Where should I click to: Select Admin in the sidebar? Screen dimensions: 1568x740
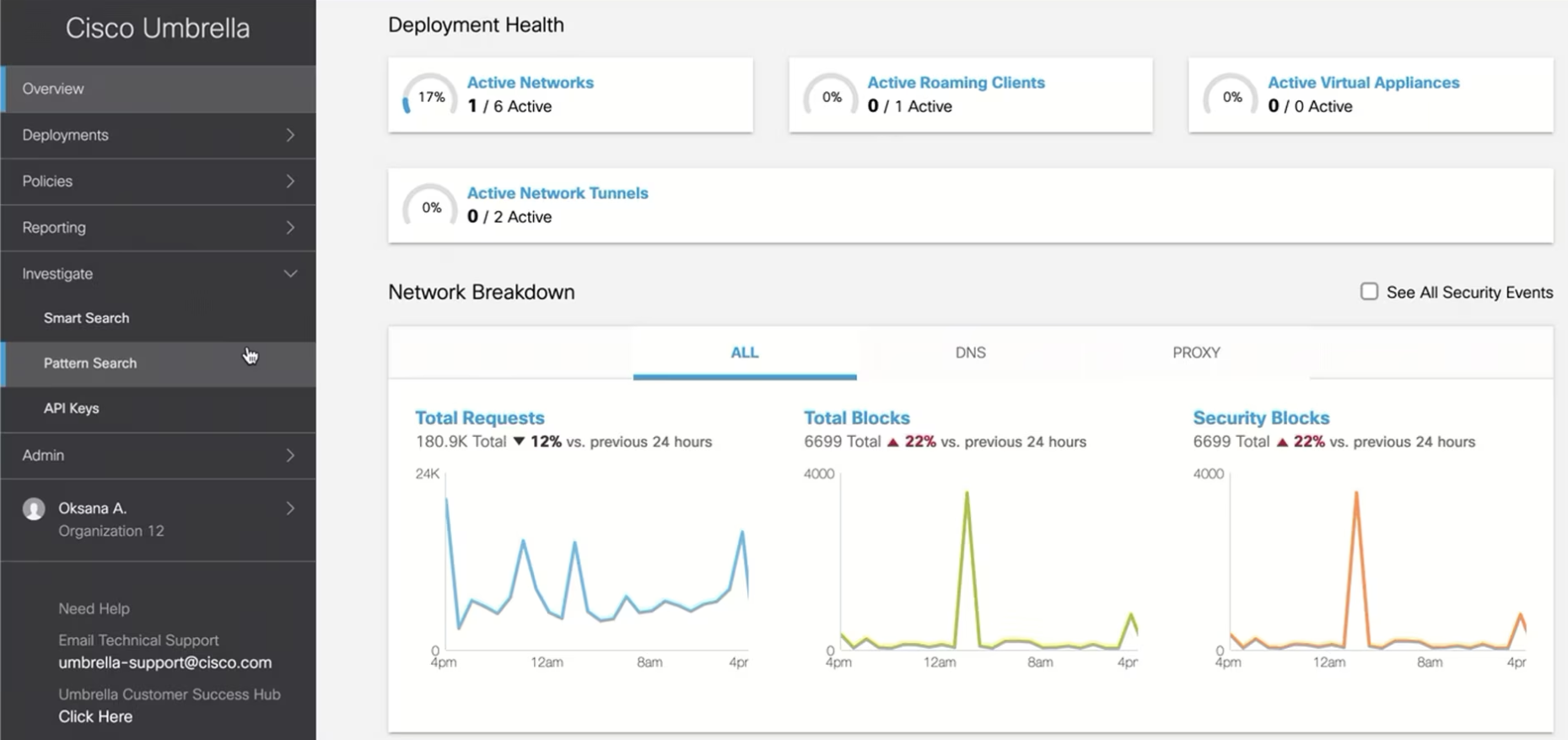pyautogui.click(x=158, y=456)
